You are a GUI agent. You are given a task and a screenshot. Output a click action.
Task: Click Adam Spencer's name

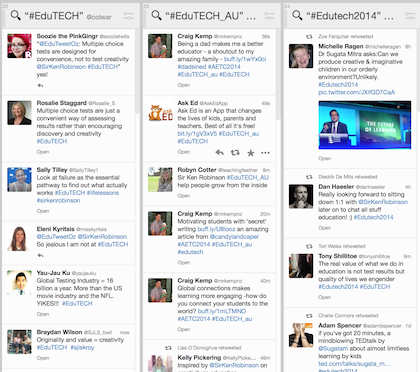pos(340,325)
